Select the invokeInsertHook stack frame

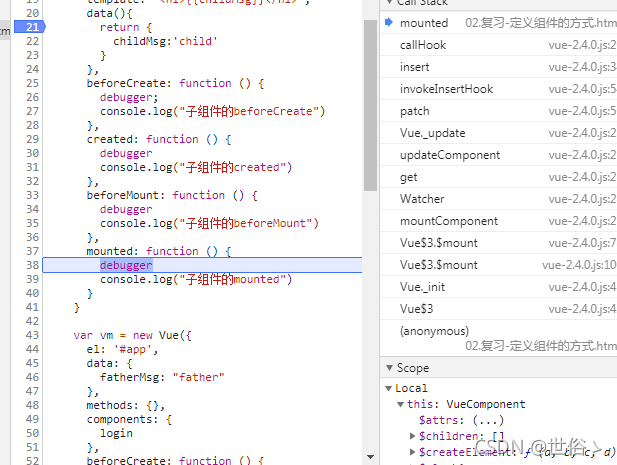coord(499,89)
